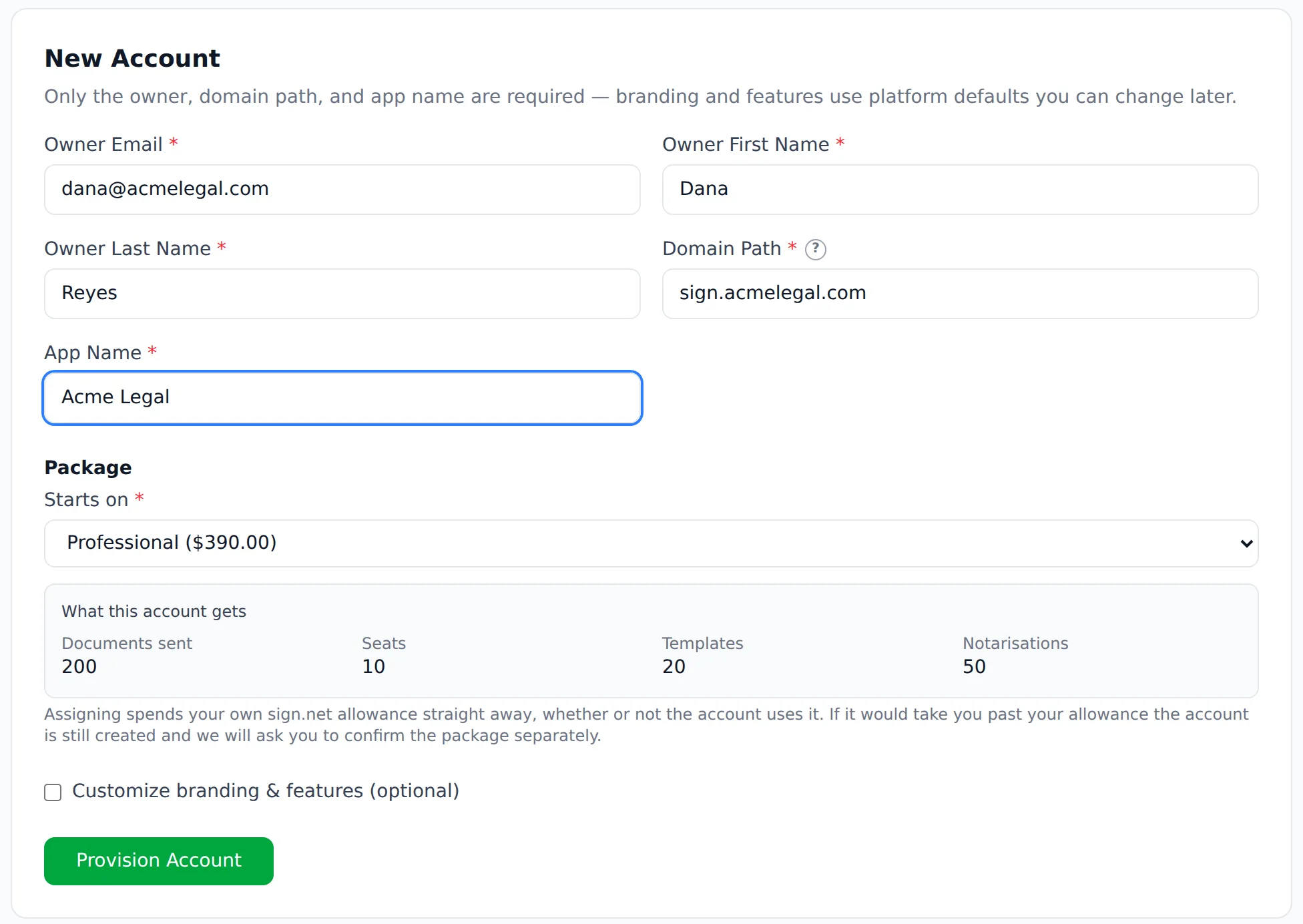This screenshot has height=924, width=1303.
Task: Click the 'What this account gets' heading
Action: pyautogui.click(x=154, y=612)
